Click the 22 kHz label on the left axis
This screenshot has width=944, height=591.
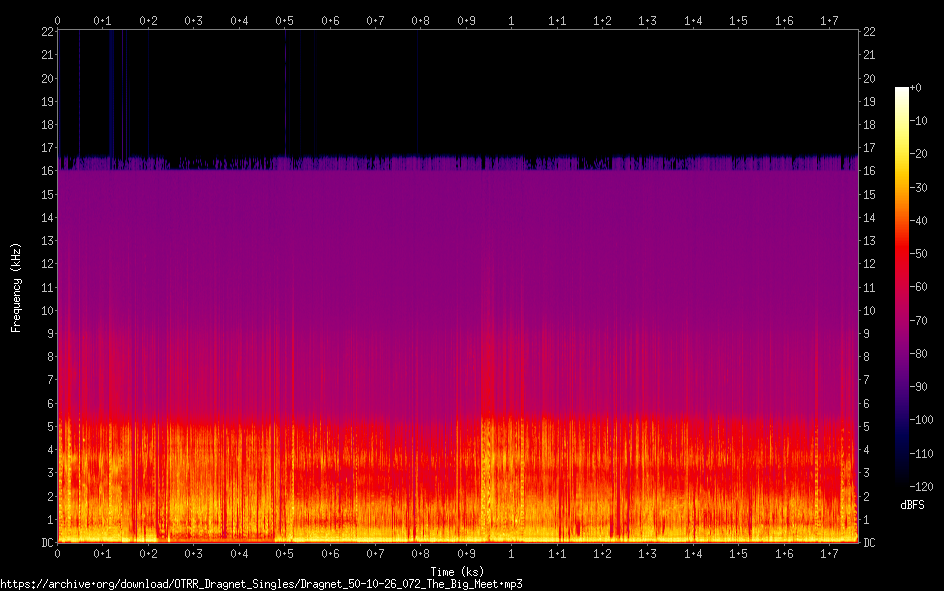click(x=47, y=32)
